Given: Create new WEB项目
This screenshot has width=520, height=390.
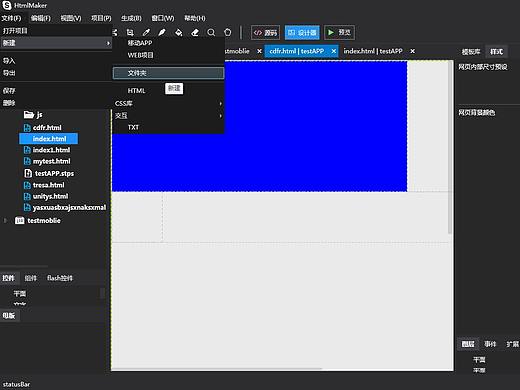Looking at the screenshot, I should click(168, 55).
